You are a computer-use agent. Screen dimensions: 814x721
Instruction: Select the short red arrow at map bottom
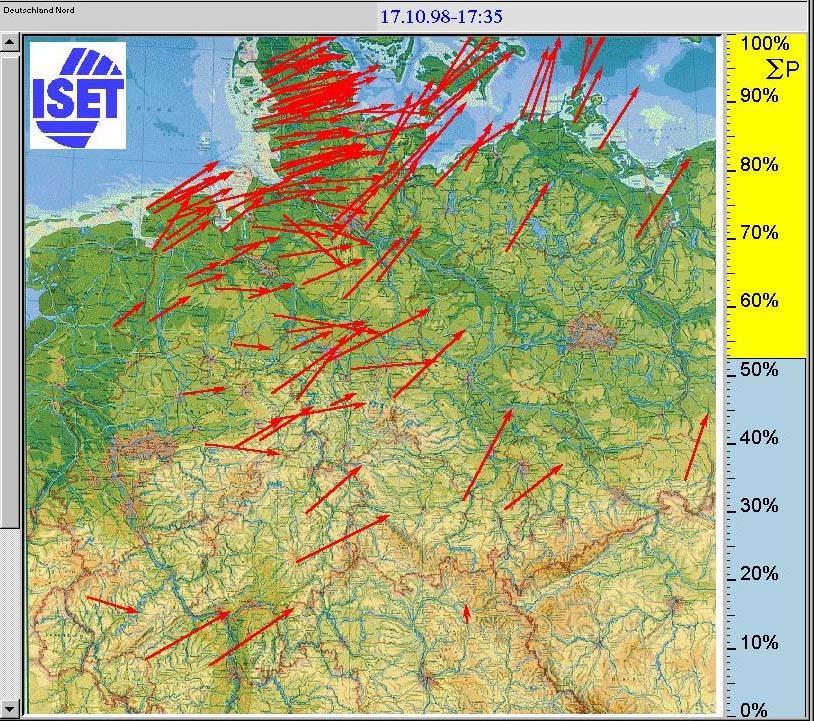pyautogui.click(x=466, y=613)
